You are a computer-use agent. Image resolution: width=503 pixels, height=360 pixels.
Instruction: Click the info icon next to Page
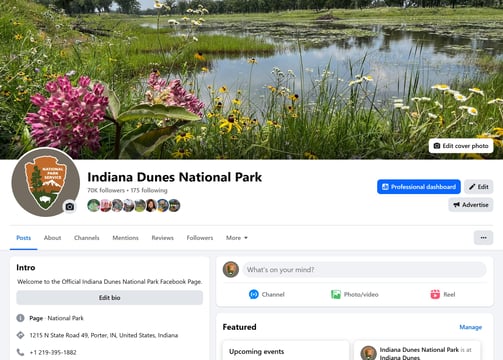tap(20, 318)
